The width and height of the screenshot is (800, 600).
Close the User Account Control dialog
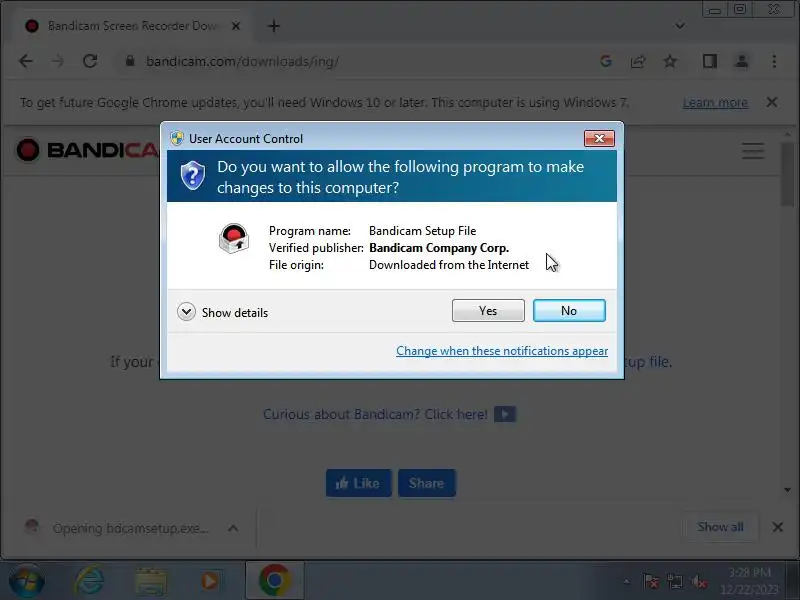[599, 138]
